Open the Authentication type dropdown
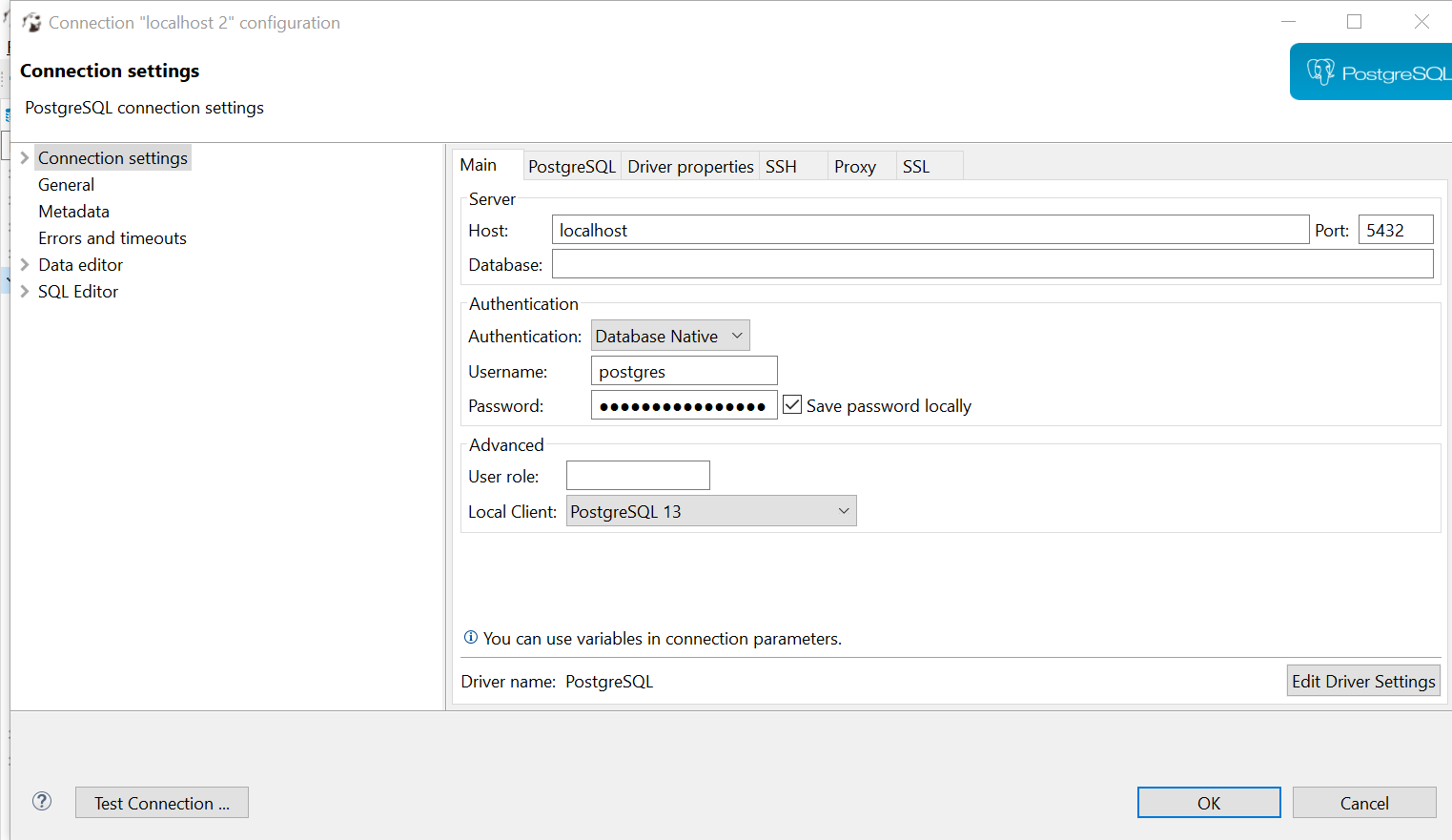 point(736,335)
